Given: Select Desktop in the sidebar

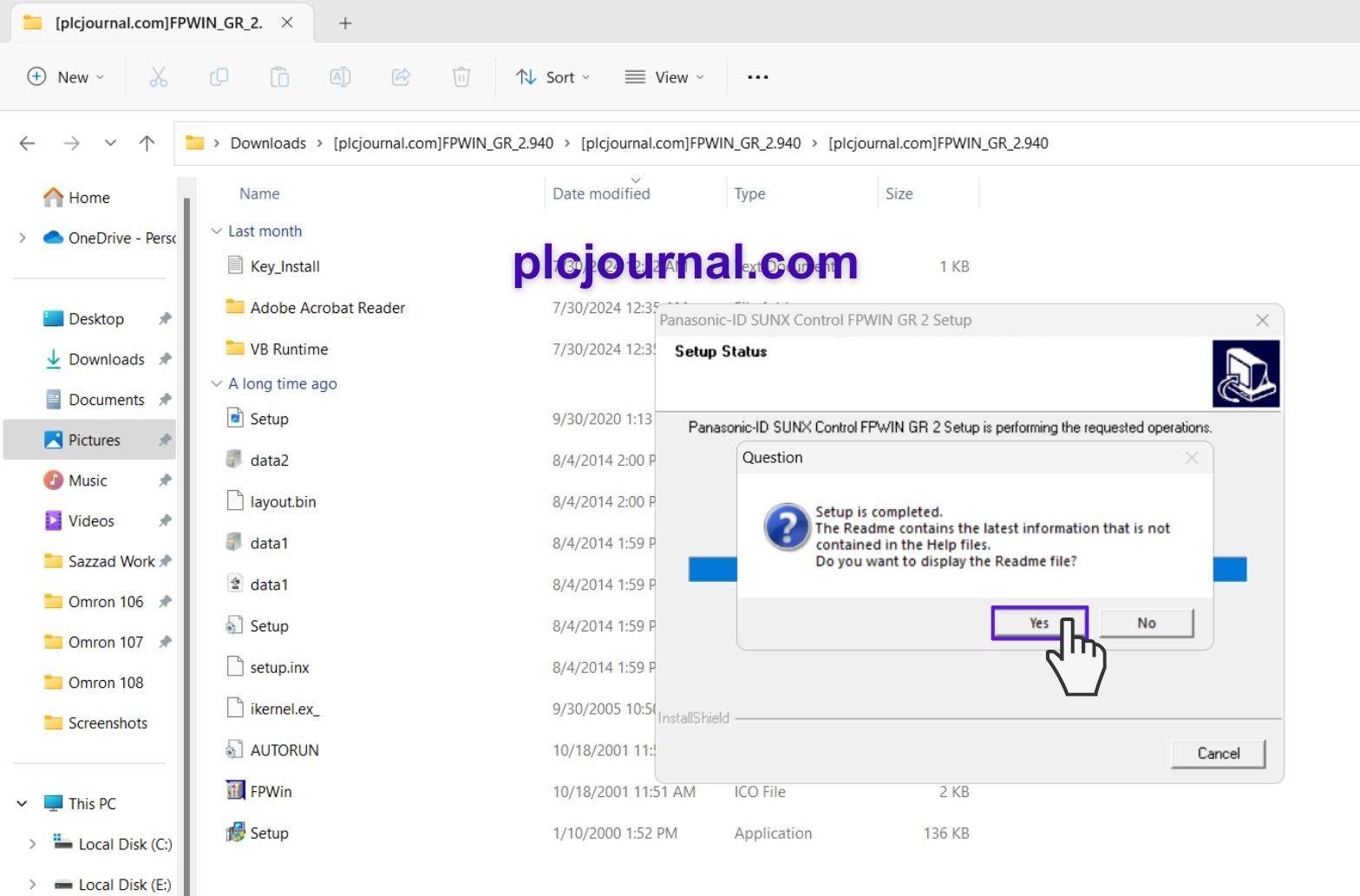Looking at the screenshot, I should click(x=95, y=319).
